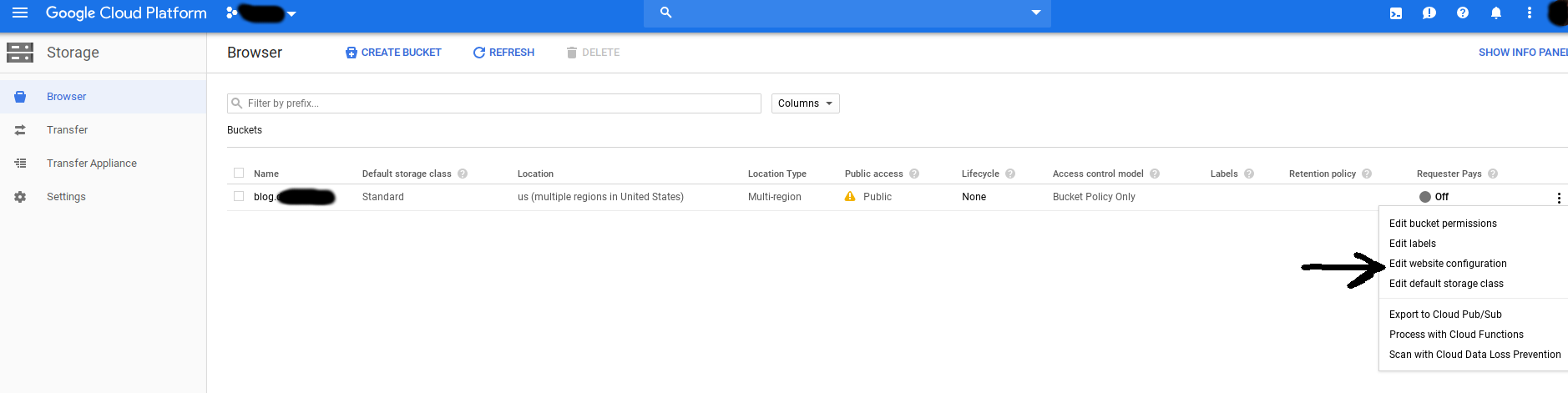Click the Transfer arrows icon in sidebar
Screen dimensions: 1568x393
20,130
